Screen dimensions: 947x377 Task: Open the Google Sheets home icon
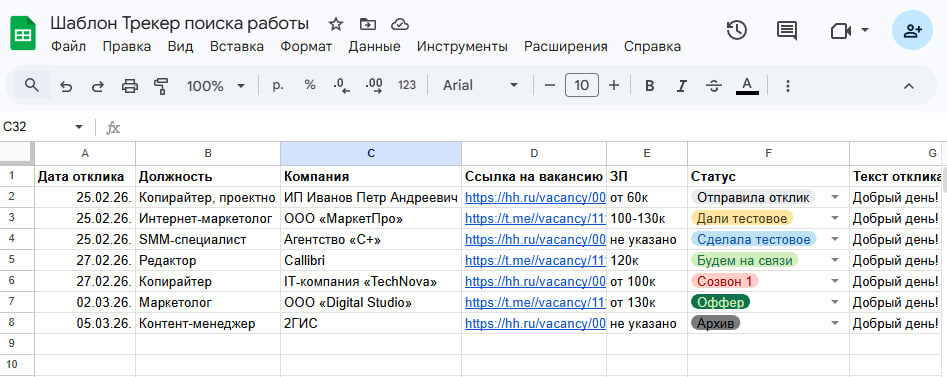pos(23,34)
